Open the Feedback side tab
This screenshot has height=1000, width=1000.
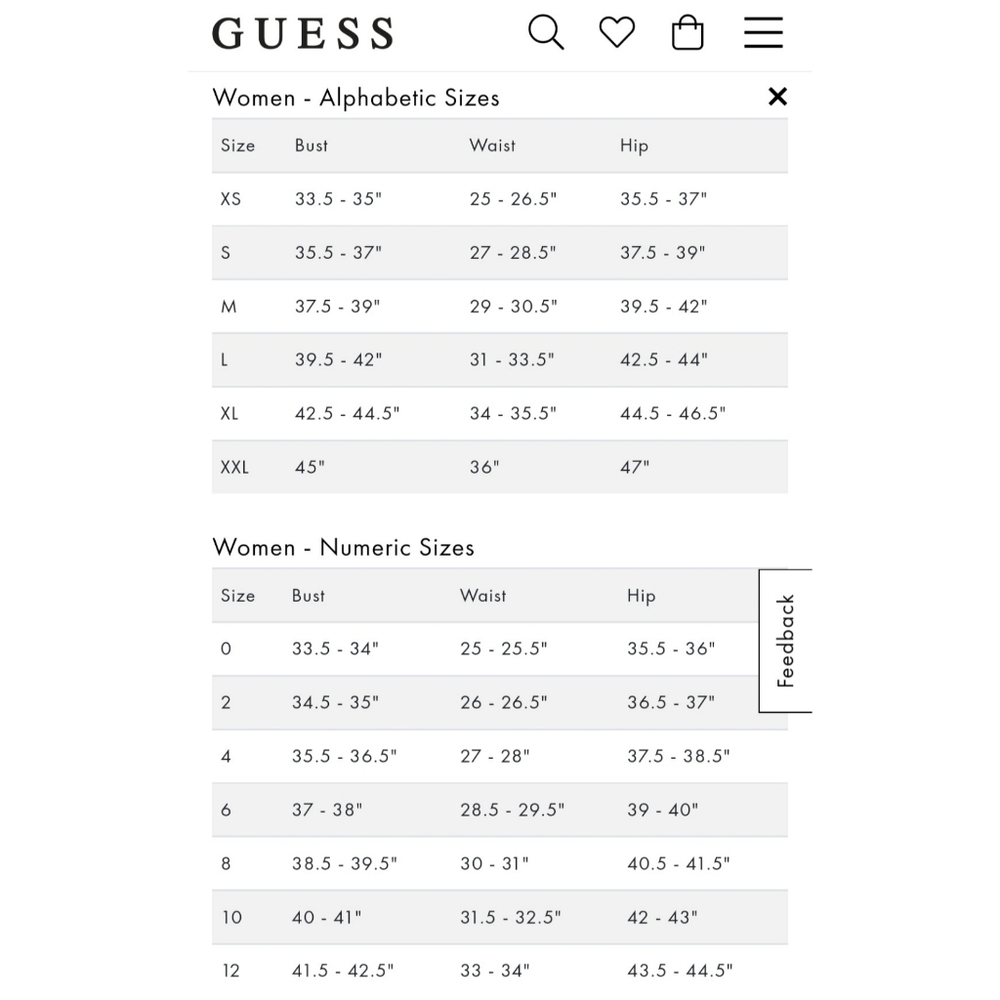(x=787, y=640)
